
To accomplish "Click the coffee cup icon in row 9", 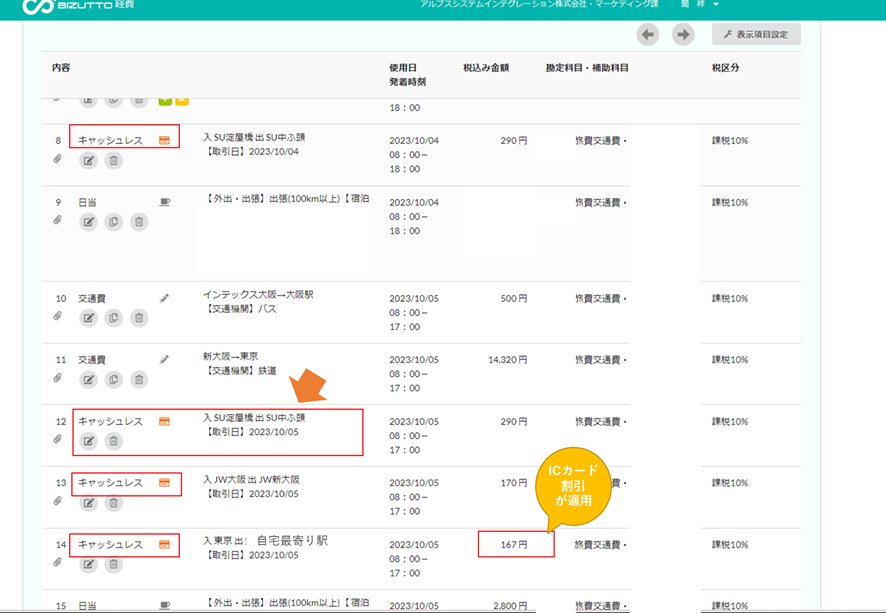I will click(164, 202).
